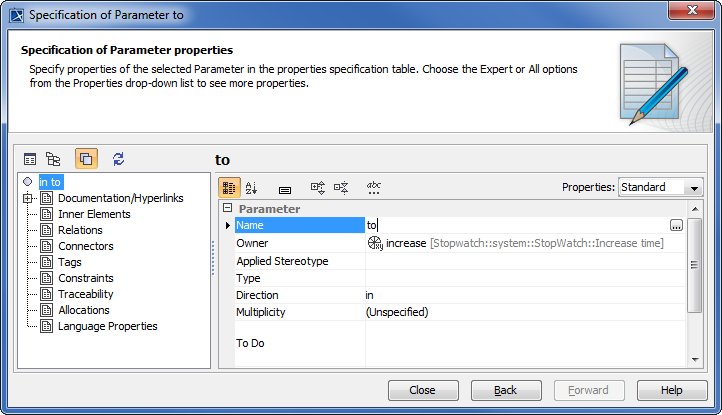The height and width of the screenshot is (415, 722).
Task: Select the Type property row
Action: coord(460,278)
